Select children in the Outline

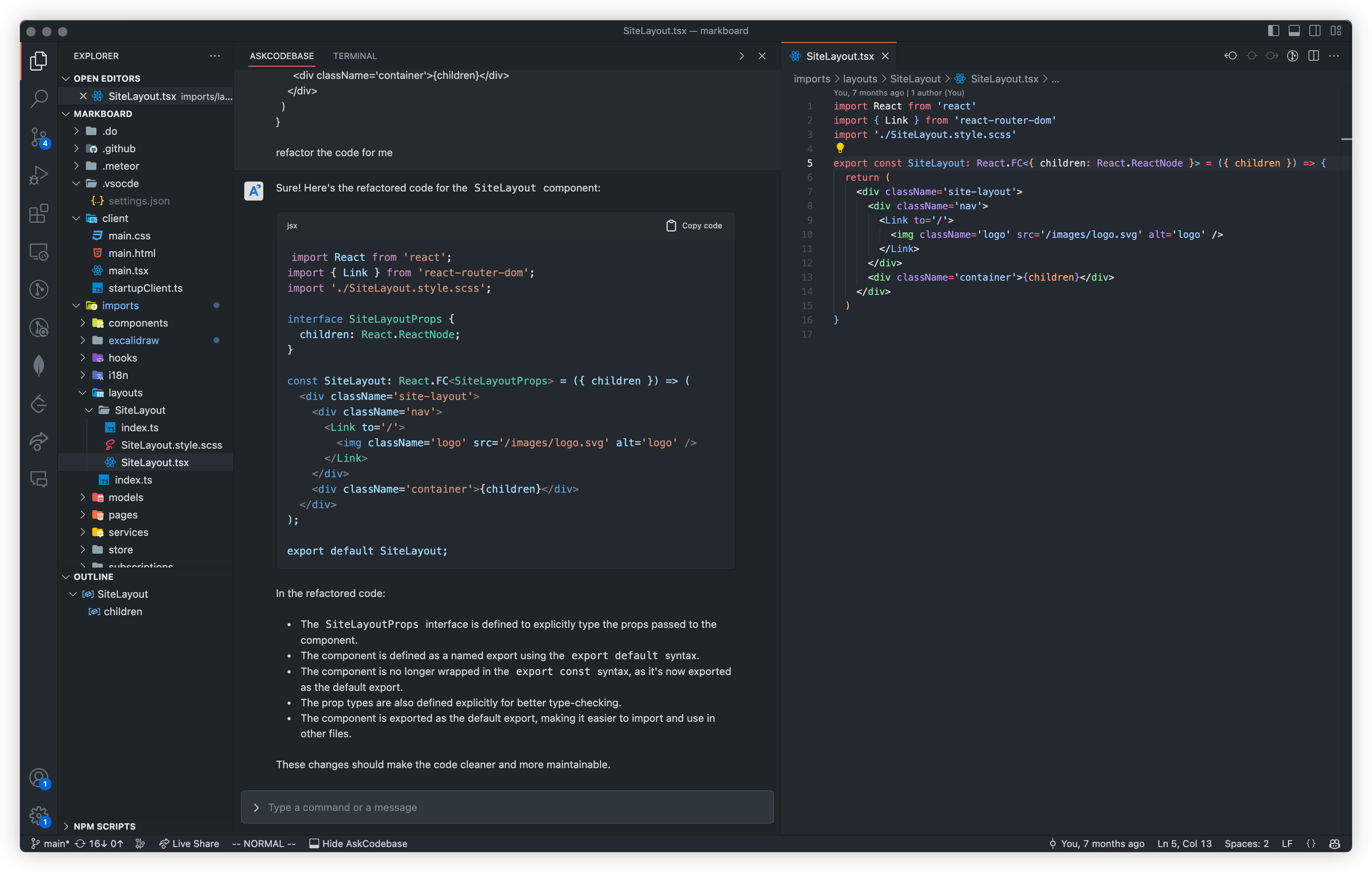tap(123, 612)
